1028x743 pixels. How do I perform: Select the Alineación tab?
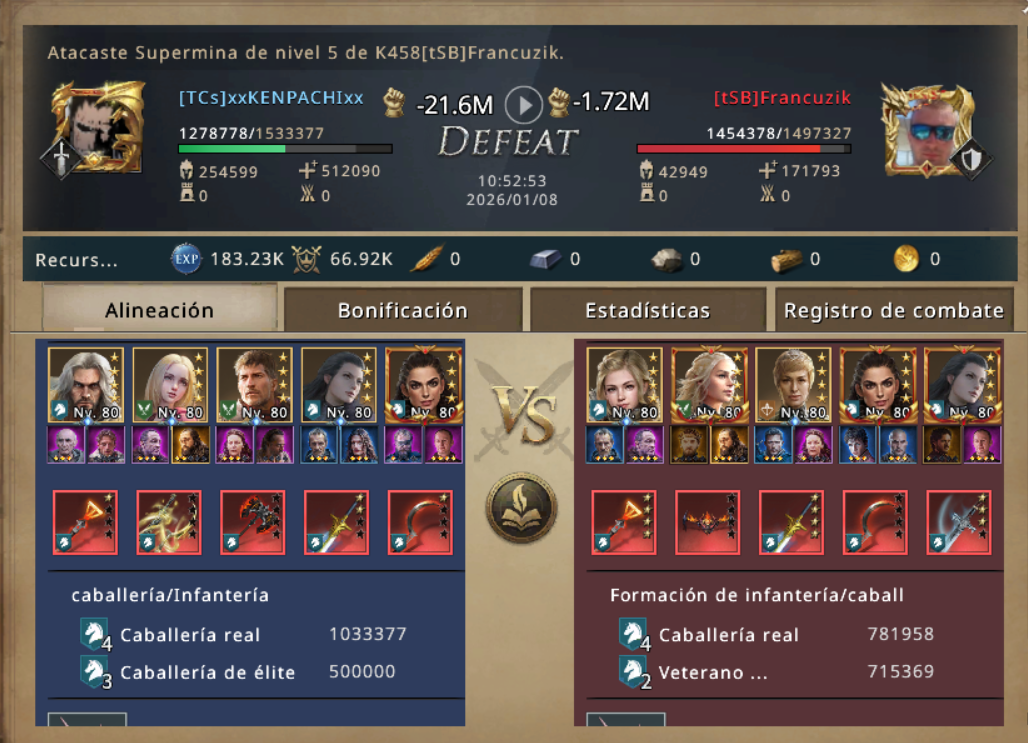click(159, 309)
